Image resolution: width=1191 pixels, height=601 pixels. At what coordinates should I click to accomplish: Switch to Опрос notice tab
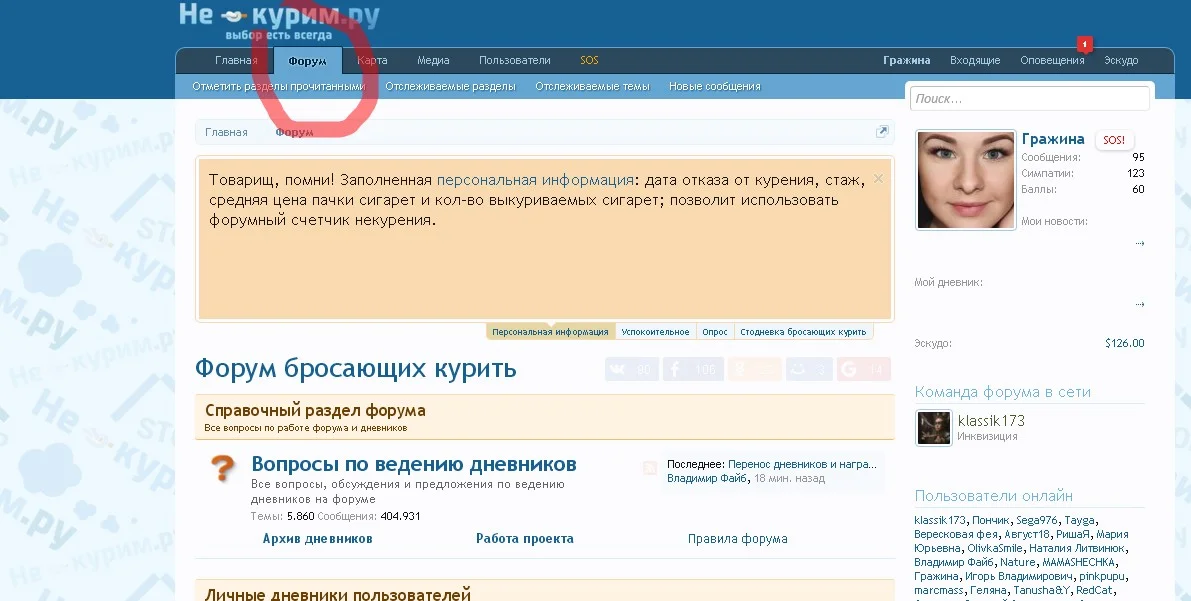[x=715, y=331]
